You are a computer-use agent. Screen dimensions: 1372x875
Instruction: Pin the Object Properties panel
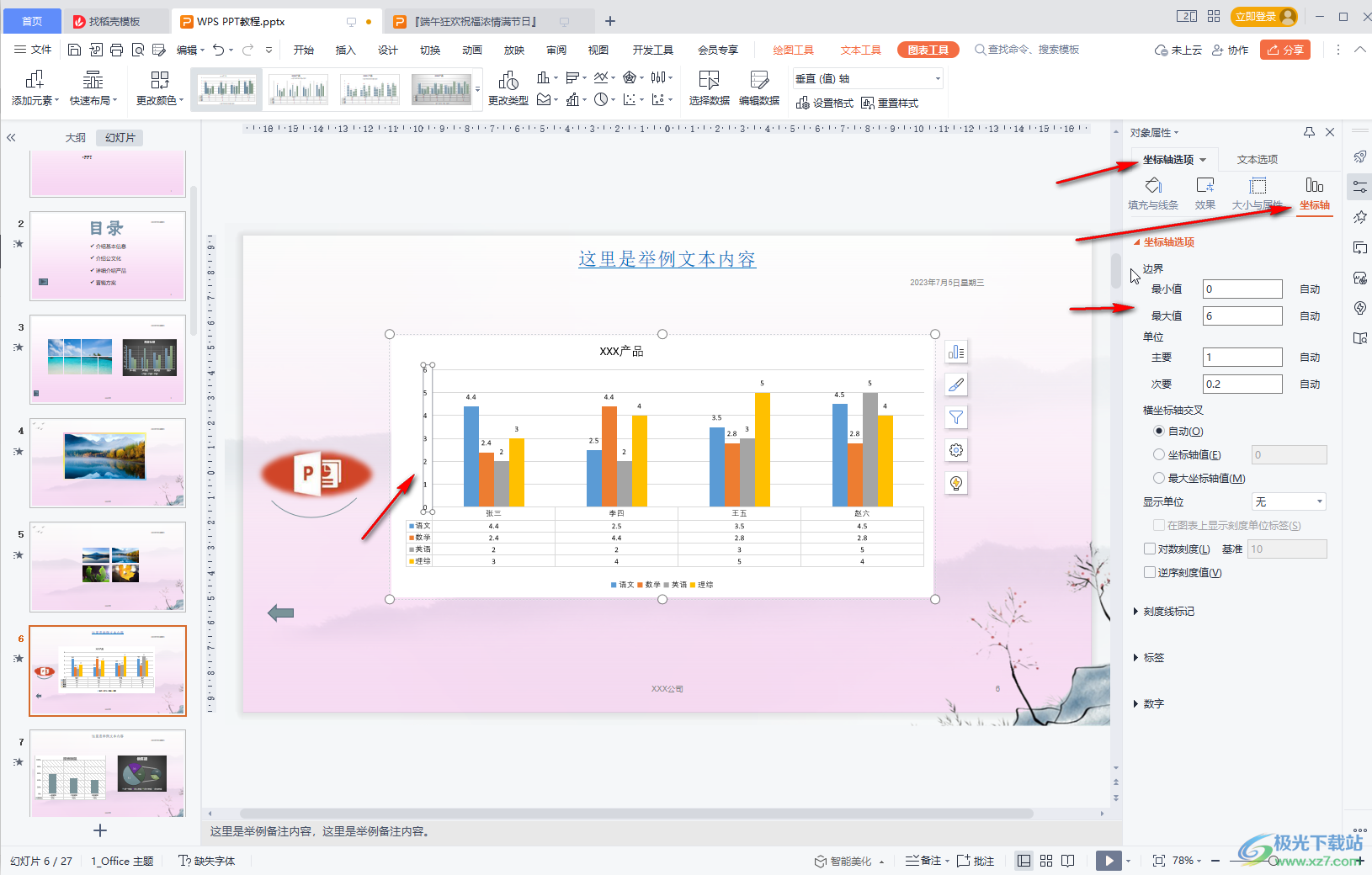[1309, 132]
